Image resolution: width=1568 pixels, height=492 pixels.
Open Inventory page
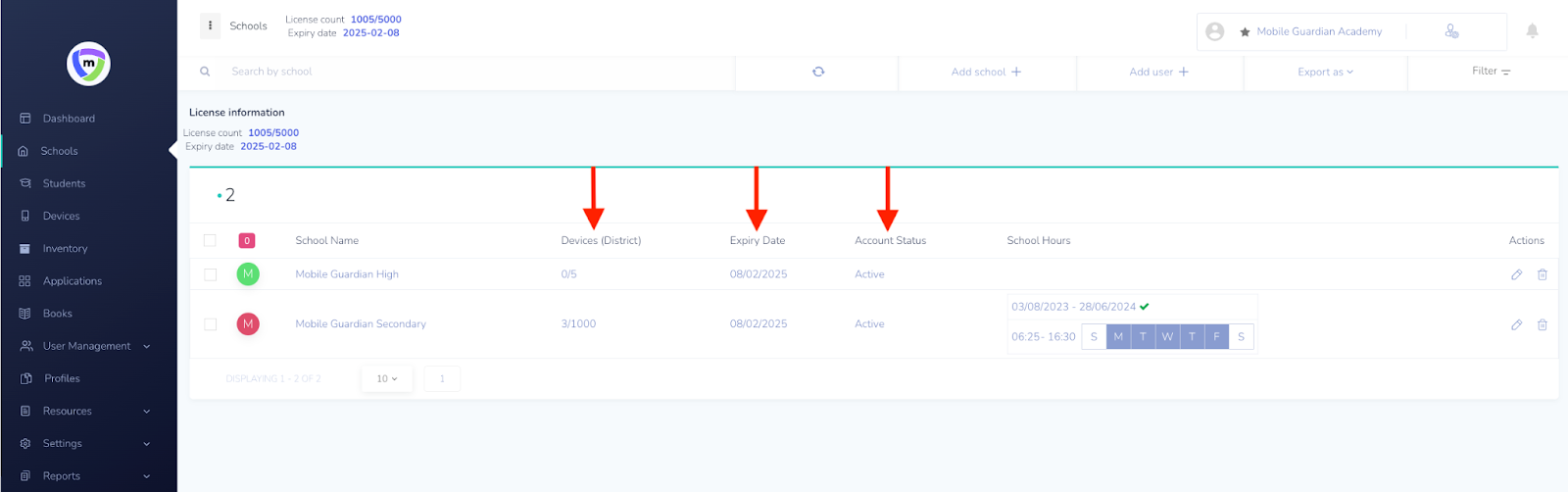[65, 249]
